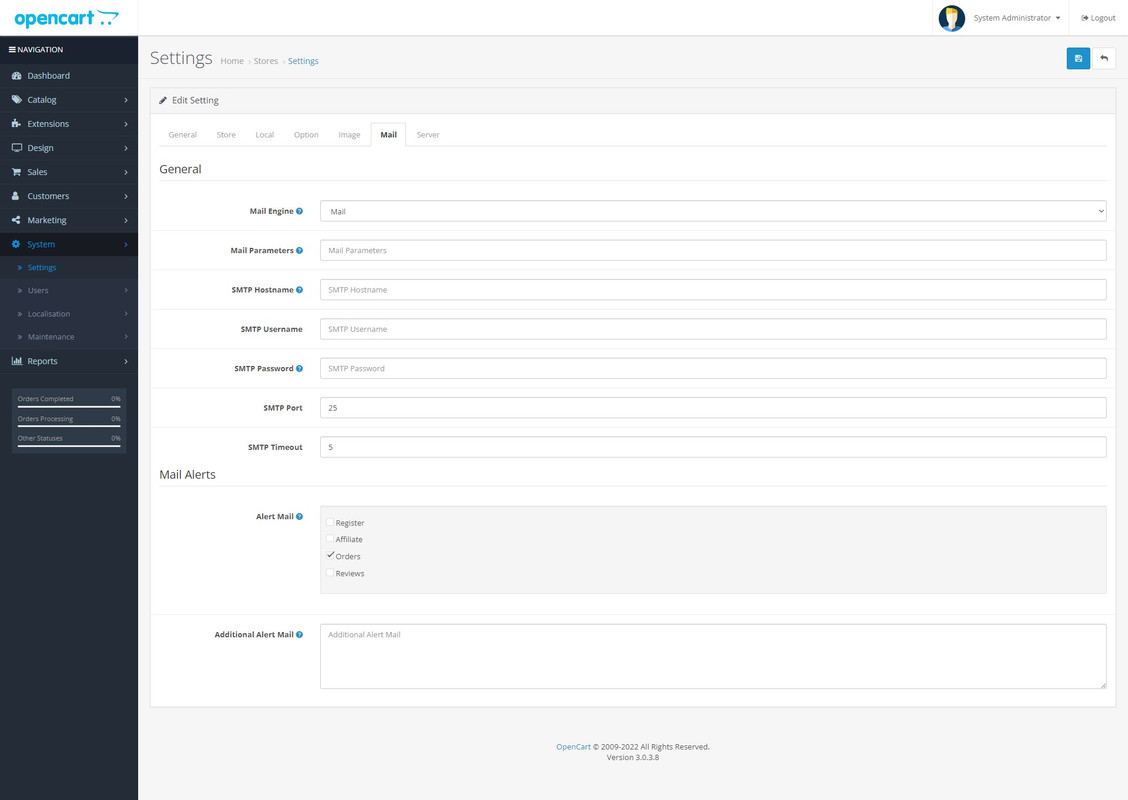
Task: Click the Edit Setting pencil icon
Action: tap(163, 100)
